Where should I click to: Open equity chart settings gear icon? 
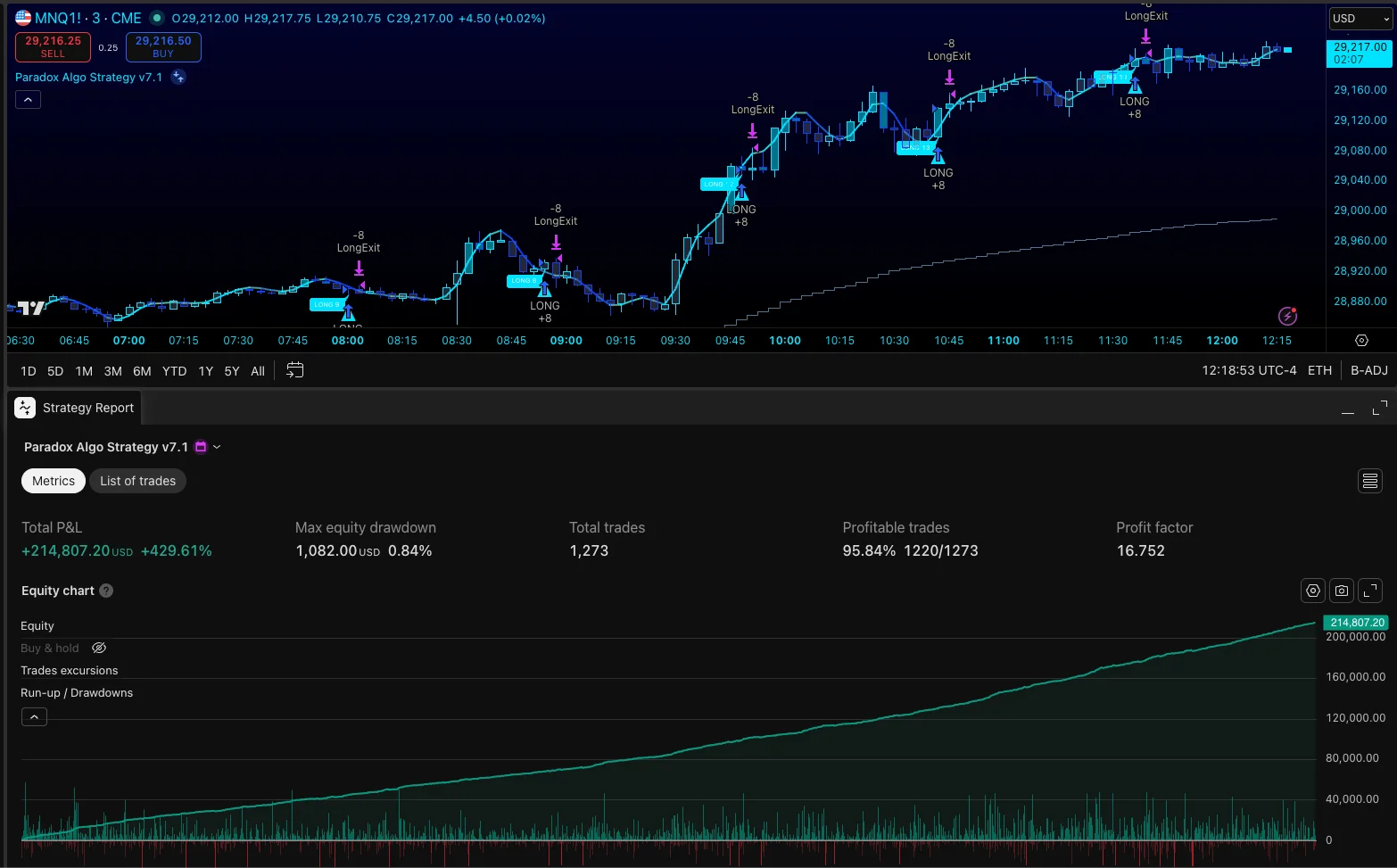(x=1313, y=591)
